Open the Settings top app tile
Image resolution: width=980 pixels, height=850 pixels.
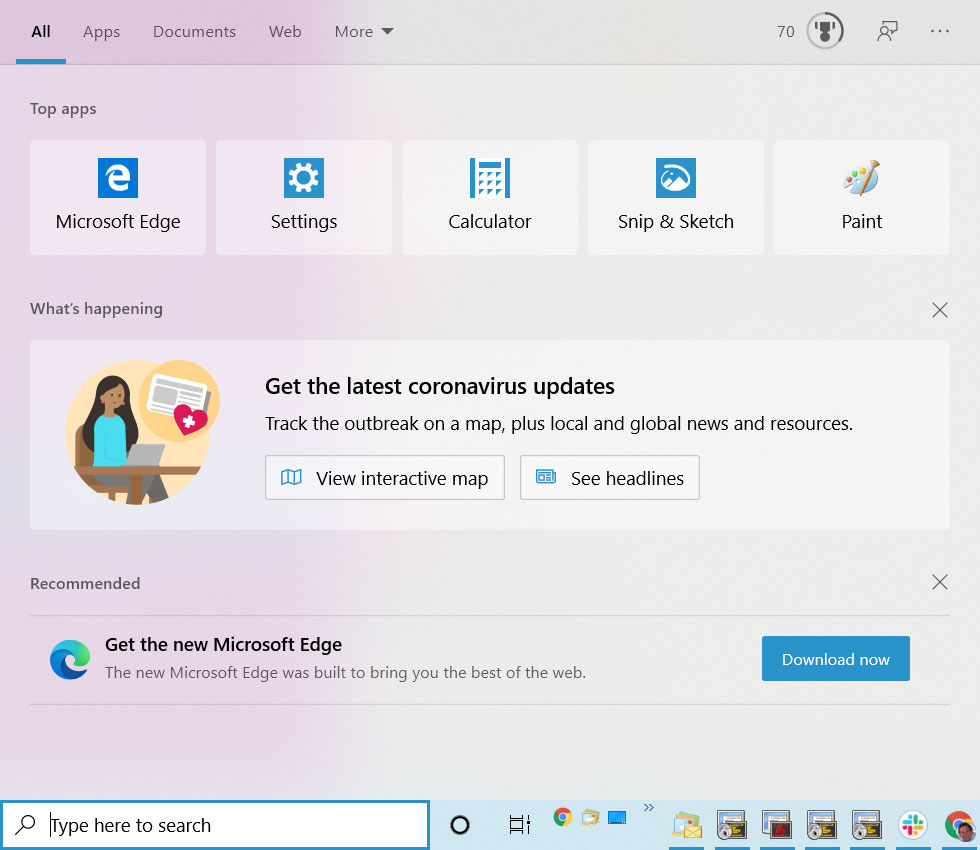pyautogui.click(x=304, y=197)
